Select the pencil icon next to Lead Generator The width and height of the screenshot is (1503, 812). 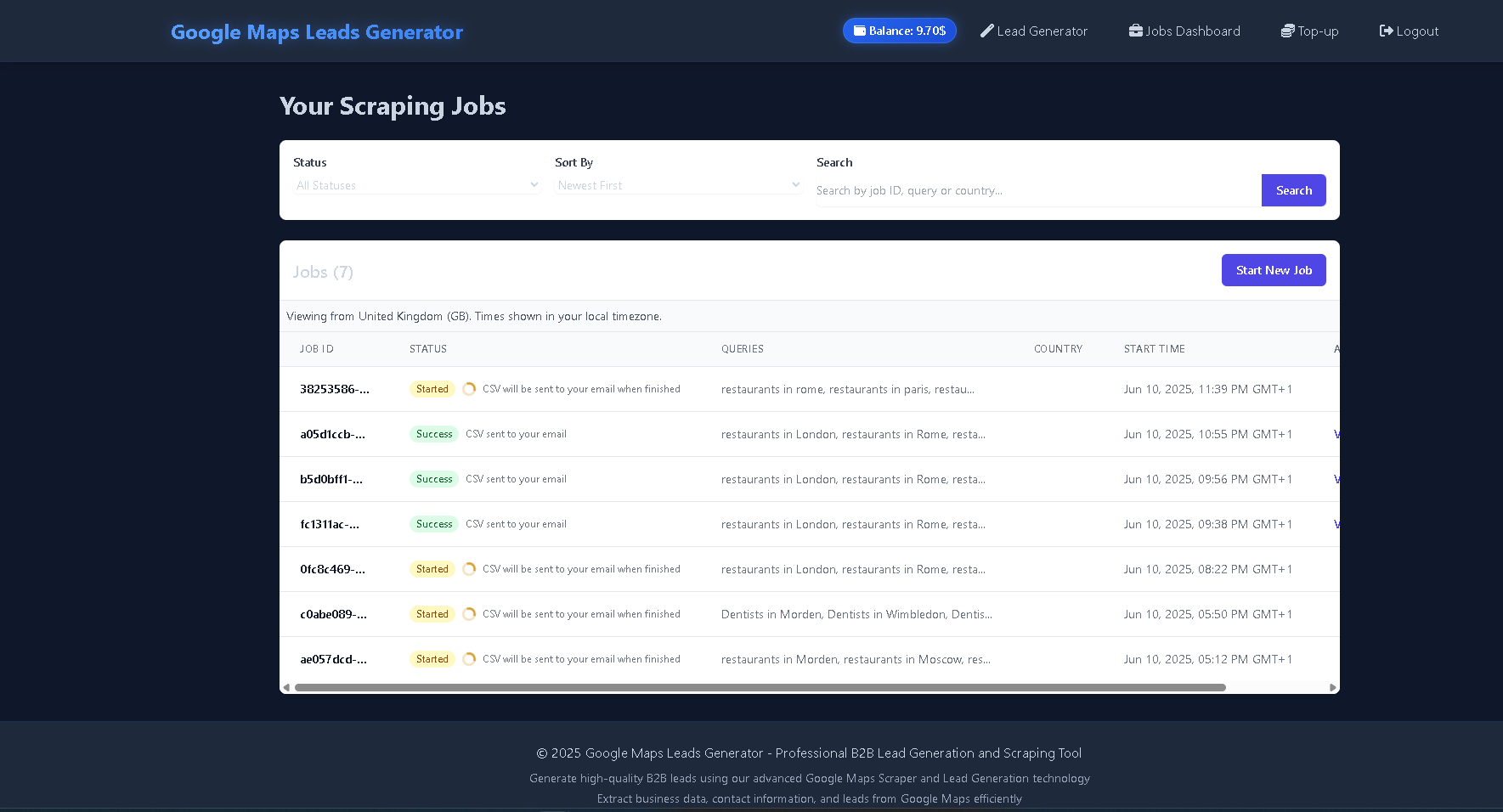[x=986, y=30]
